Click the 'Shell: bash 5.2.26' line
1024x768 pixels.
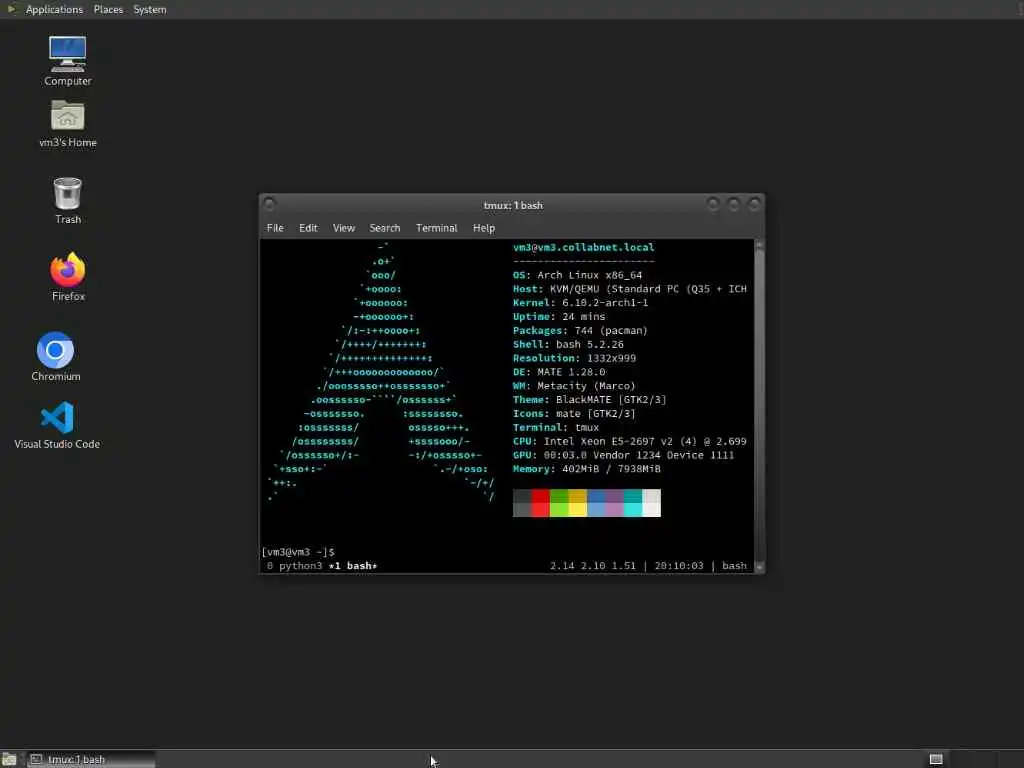[568, 344]
